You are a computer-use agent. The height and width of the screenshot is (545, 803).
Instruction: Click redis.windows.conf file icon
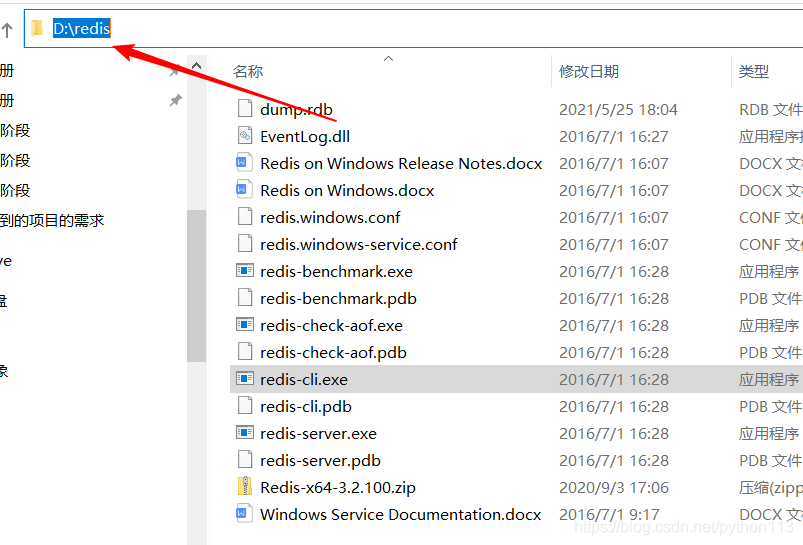245,217
